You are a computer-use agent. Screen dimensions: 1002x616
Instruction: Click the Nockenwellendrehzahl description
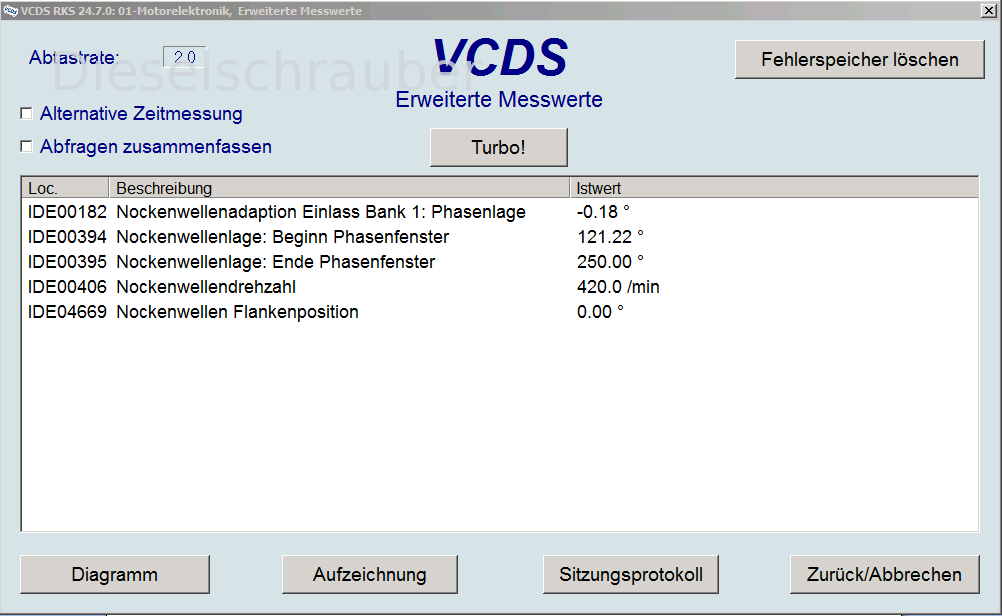pyautogui.click(x=206, y=287)
